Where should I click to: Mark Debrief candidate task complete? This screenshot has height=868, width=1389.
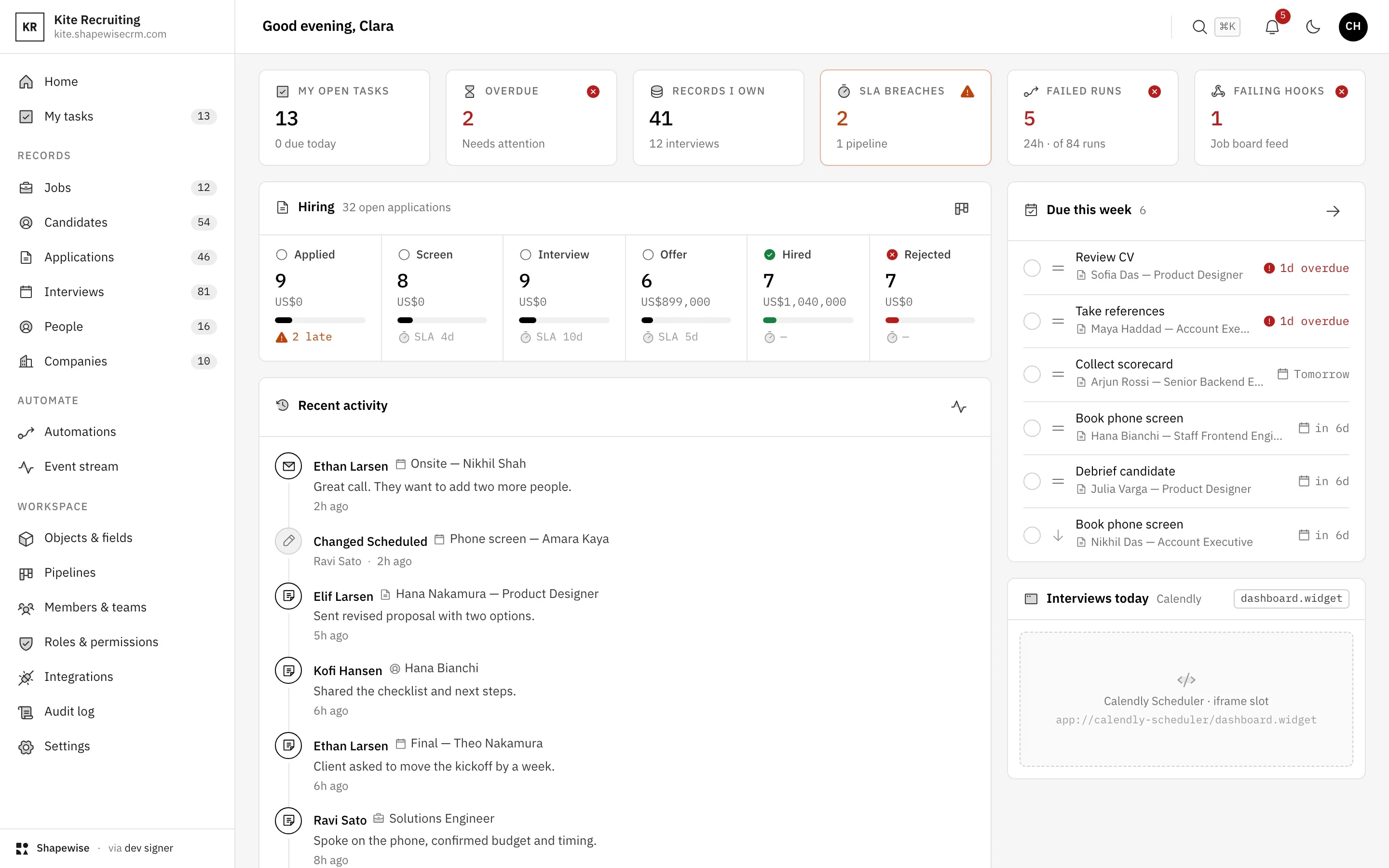pos(1032,481)
